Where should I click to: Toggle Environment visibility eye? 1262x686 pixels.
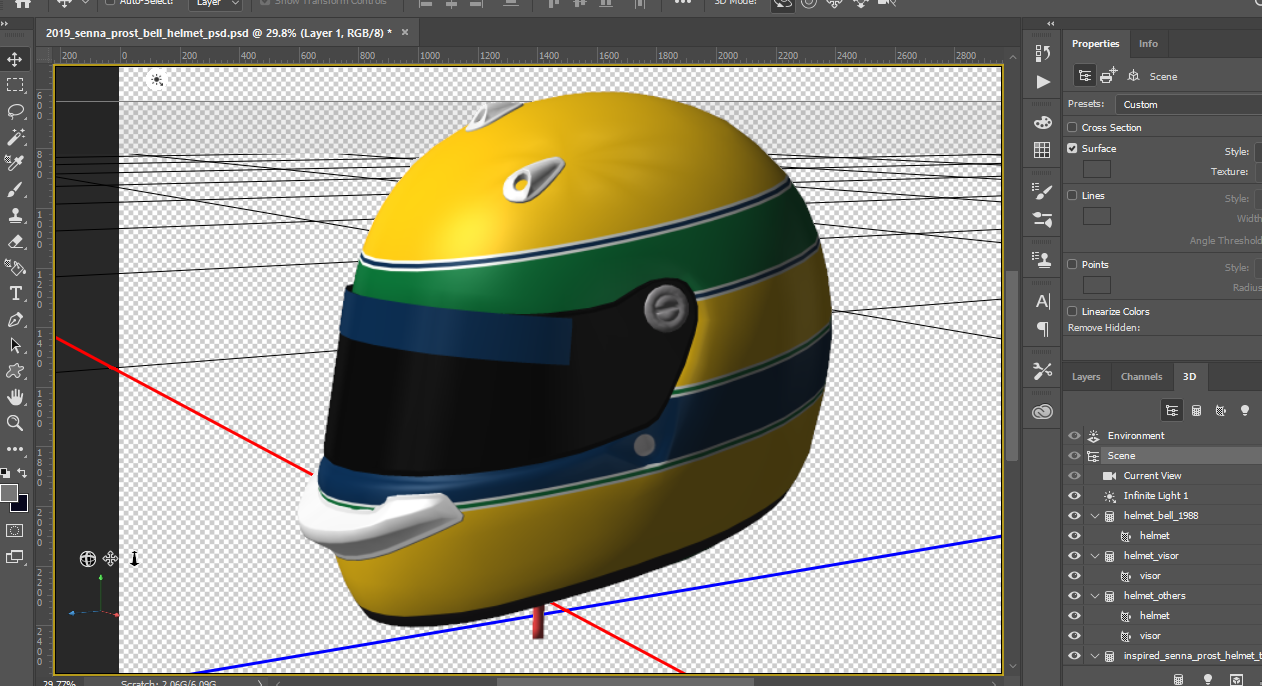(1074, 436)
